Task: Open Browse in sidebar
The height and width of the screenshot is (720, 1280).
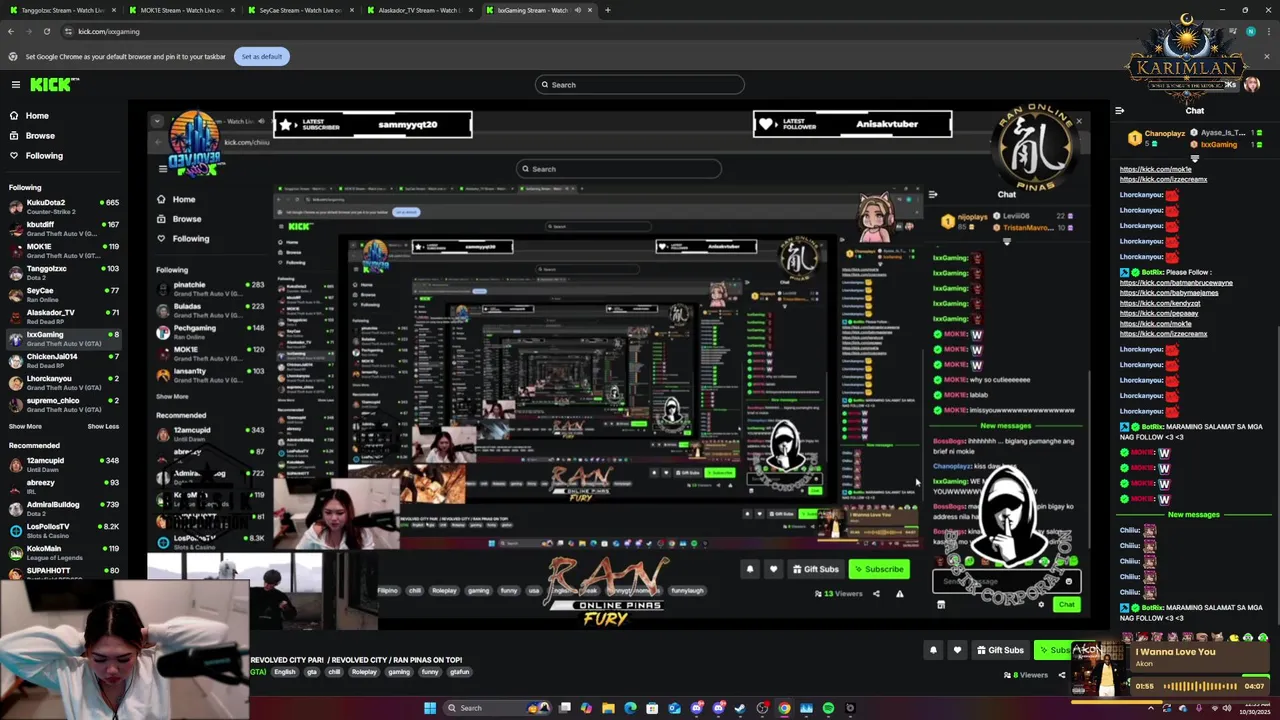Action: (x=40, y=136)
